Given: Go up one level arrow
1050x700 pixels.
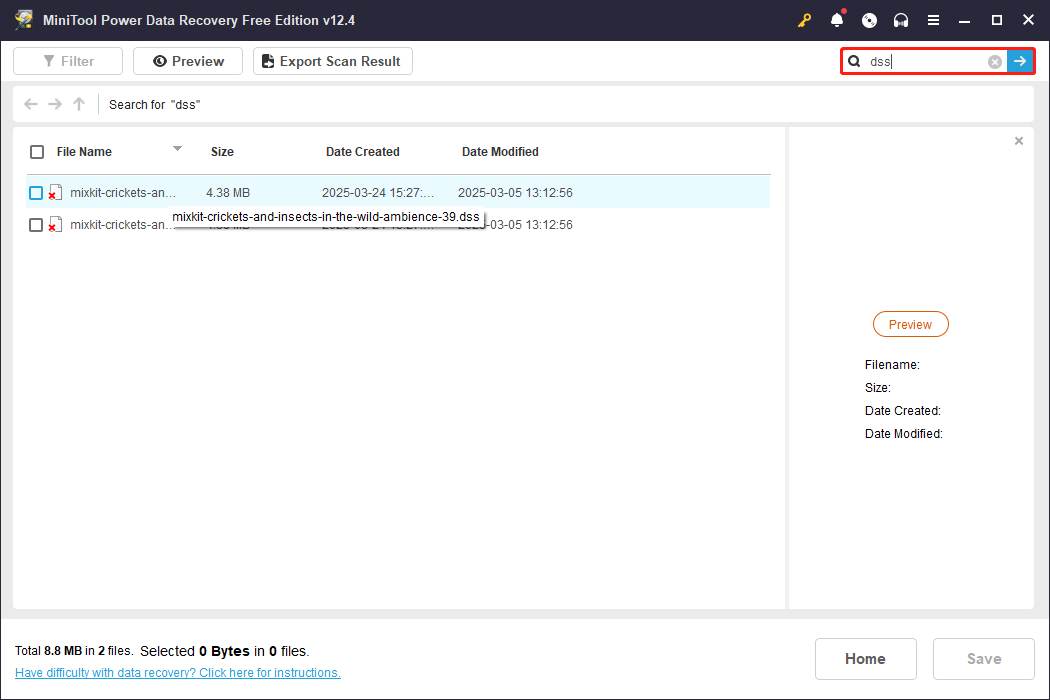Looking at the screenshot, I should pyautogui.click(x=79, y=104).
